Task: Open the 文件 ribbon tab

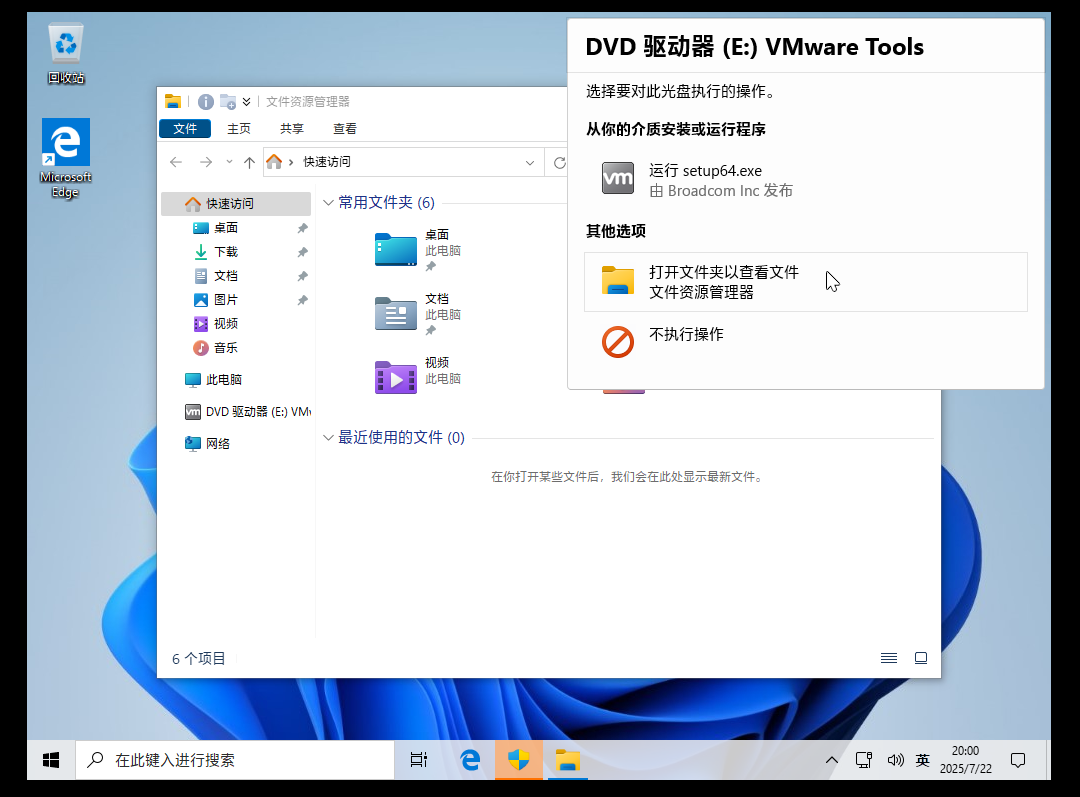Action: pyautogui.click(x=185, y=129)
